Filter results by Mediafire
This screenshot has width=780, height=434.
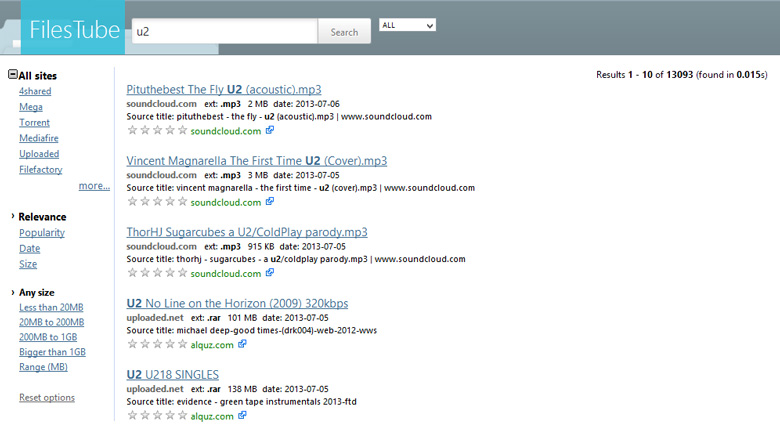click(39, 138)
